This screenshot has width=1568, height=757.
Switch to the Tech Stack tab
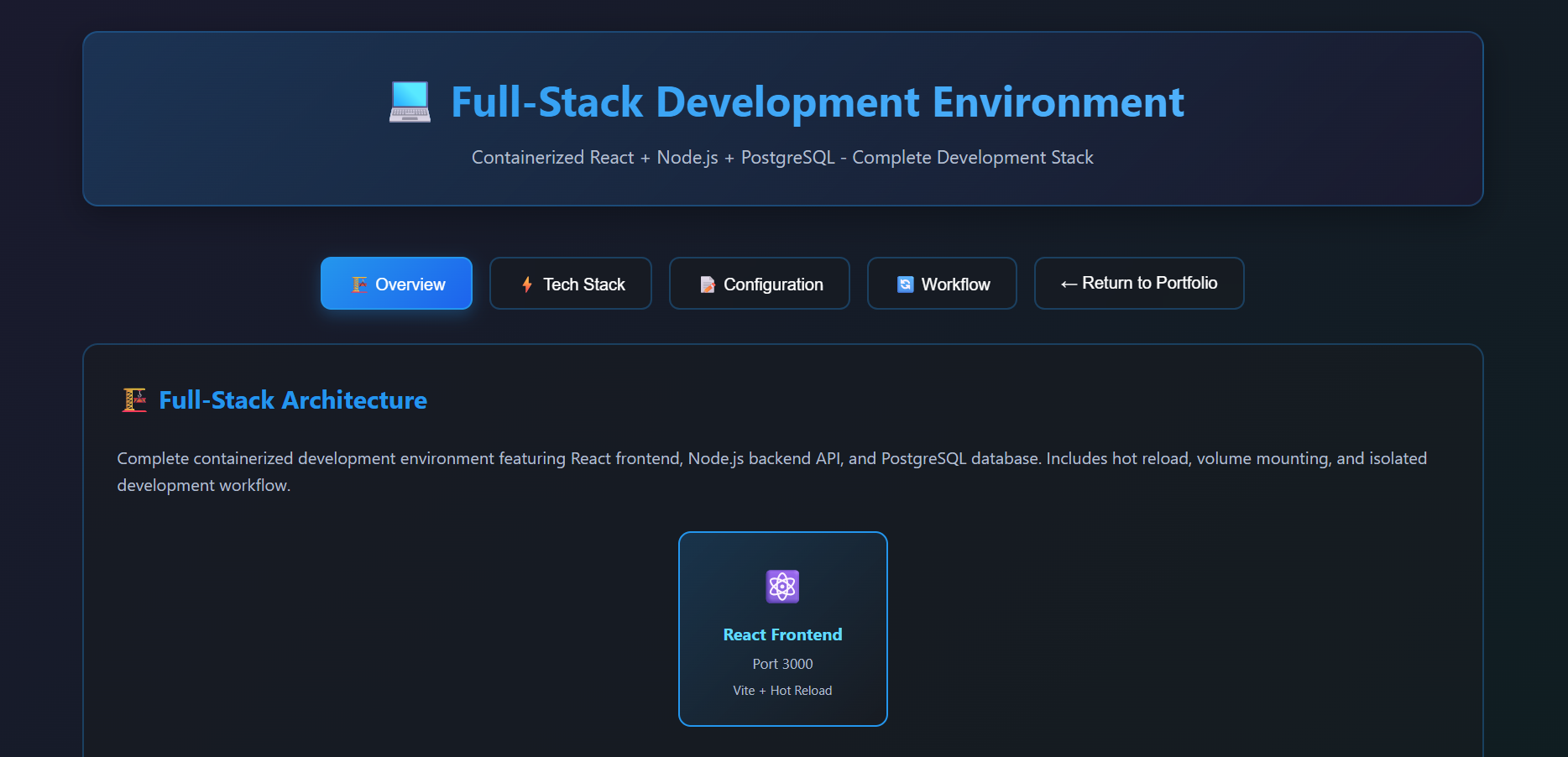pos(571,284)
